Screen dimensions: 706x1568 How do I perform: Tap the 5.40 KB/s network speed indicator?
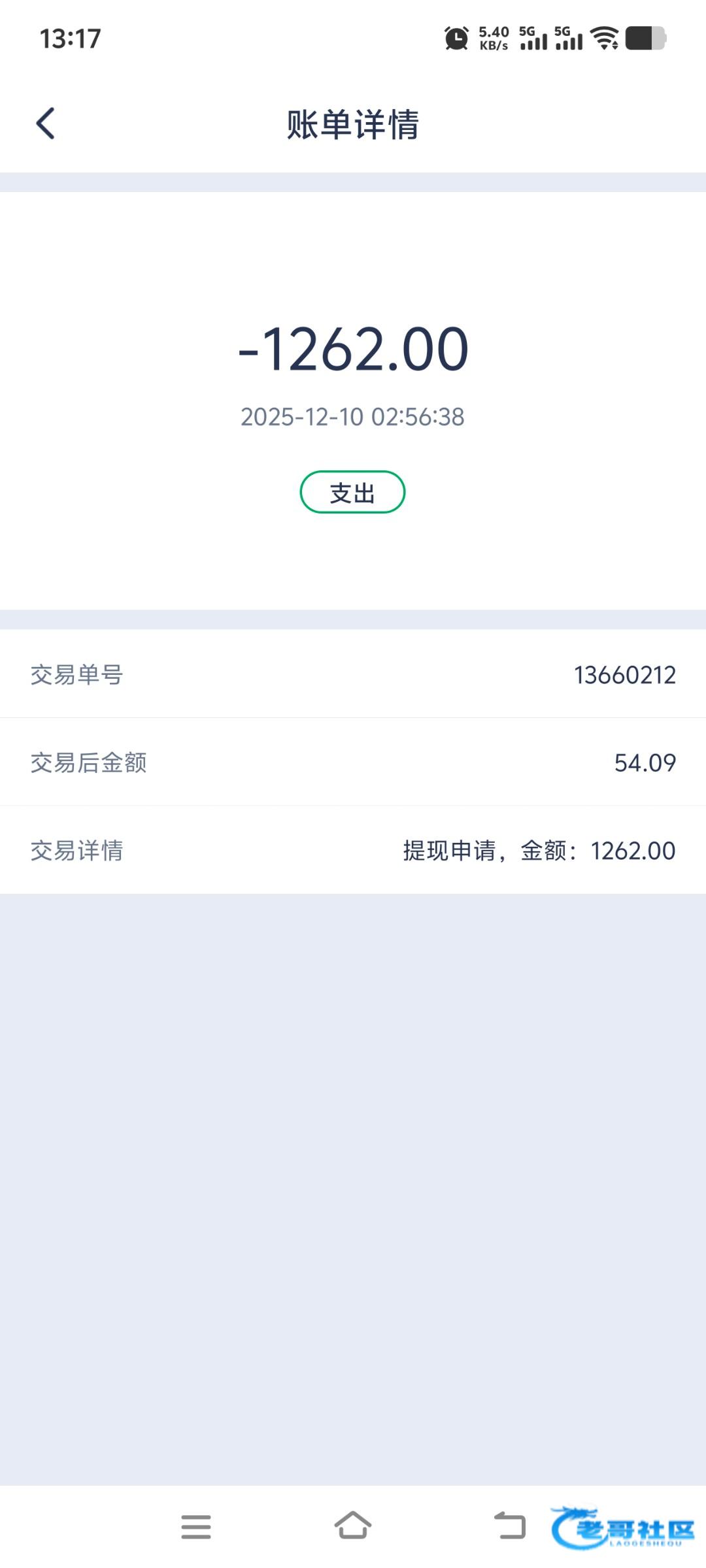click(x=494, y=38)
